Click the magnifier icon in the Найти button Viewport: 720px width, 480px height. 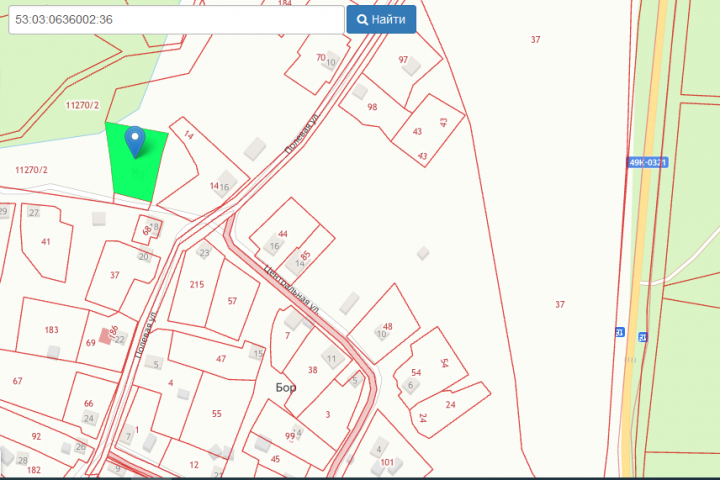pyautogui.click(x=362, y=20)
